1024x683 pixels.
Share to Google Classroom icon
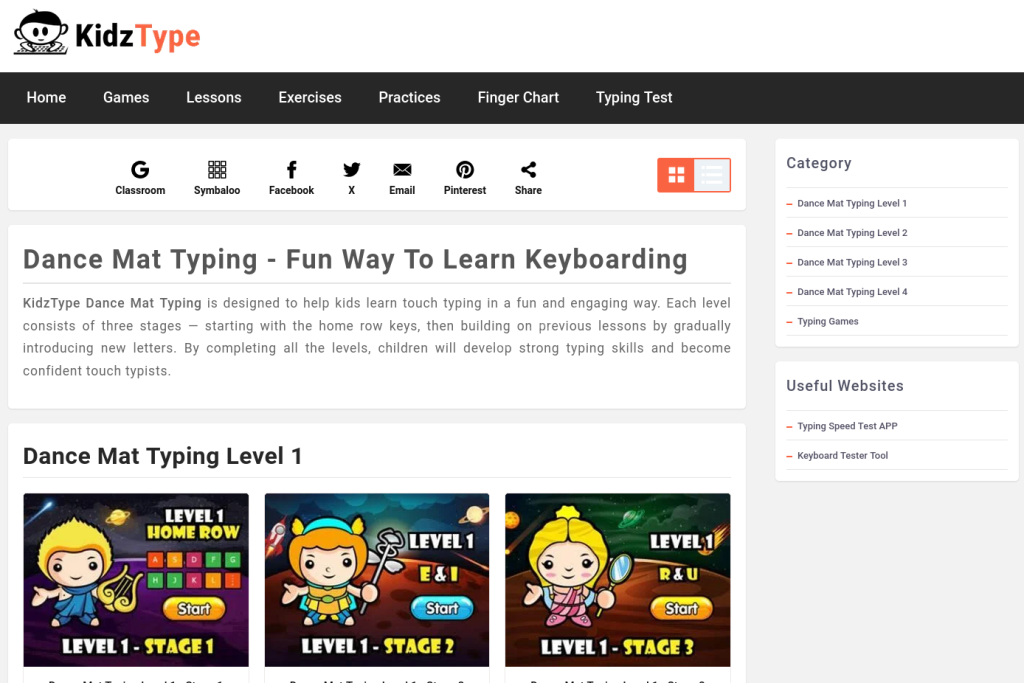tap(140, 170)
